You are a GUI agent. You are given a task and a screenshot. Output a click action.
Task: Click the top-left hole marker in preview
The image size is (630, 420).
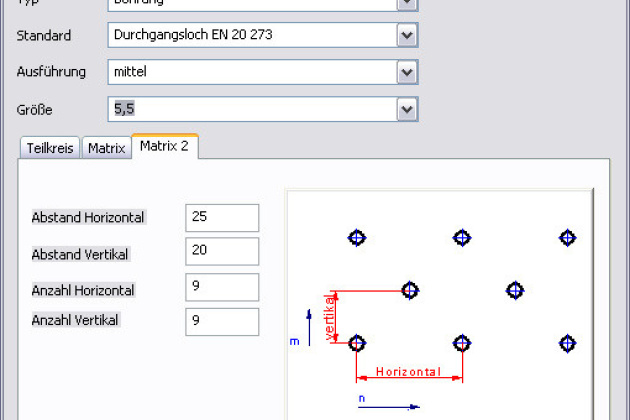click(357, 238)
